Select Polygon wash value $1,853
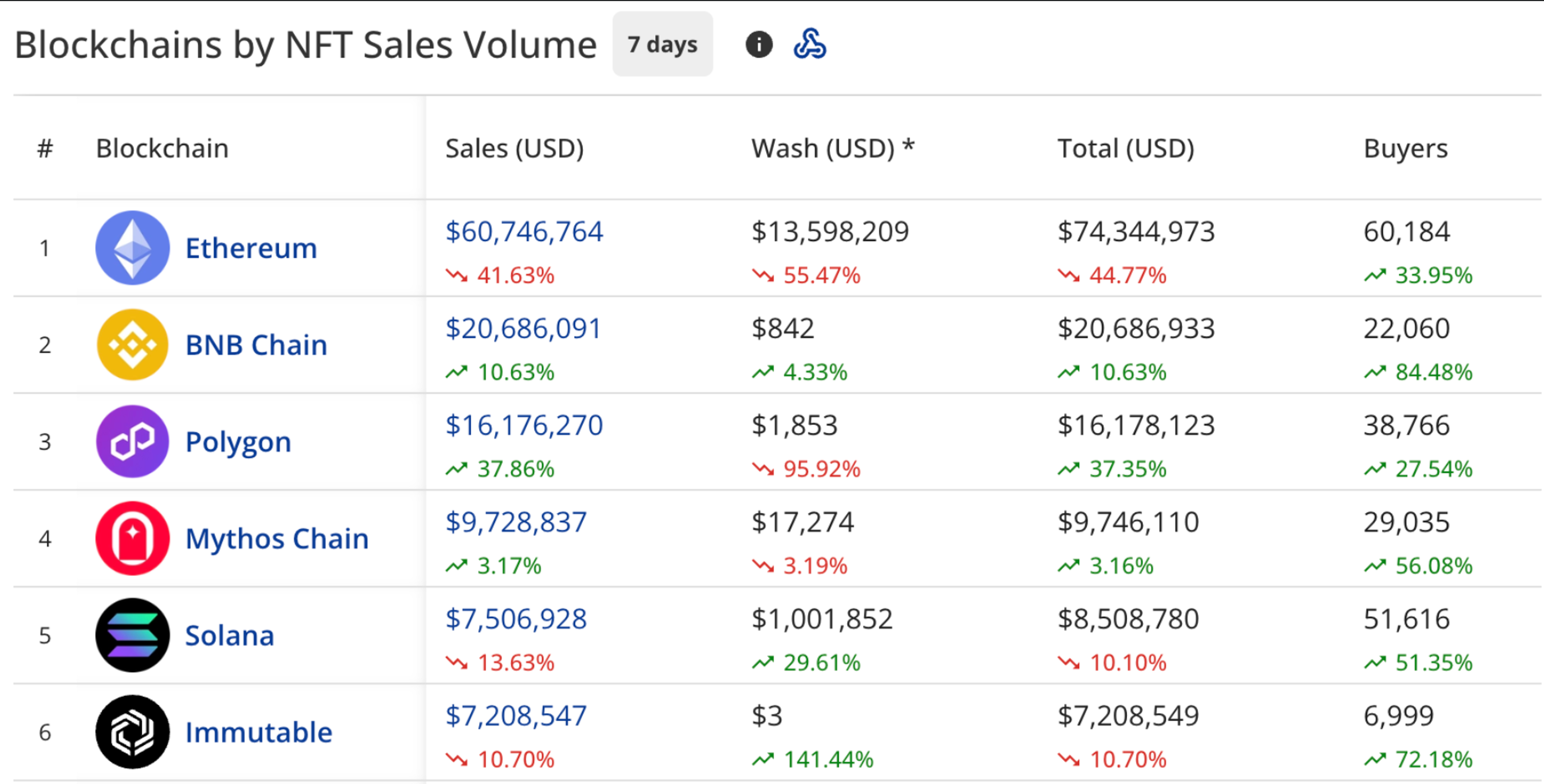Screen dimensions: 1544x784 pos(794,425)
